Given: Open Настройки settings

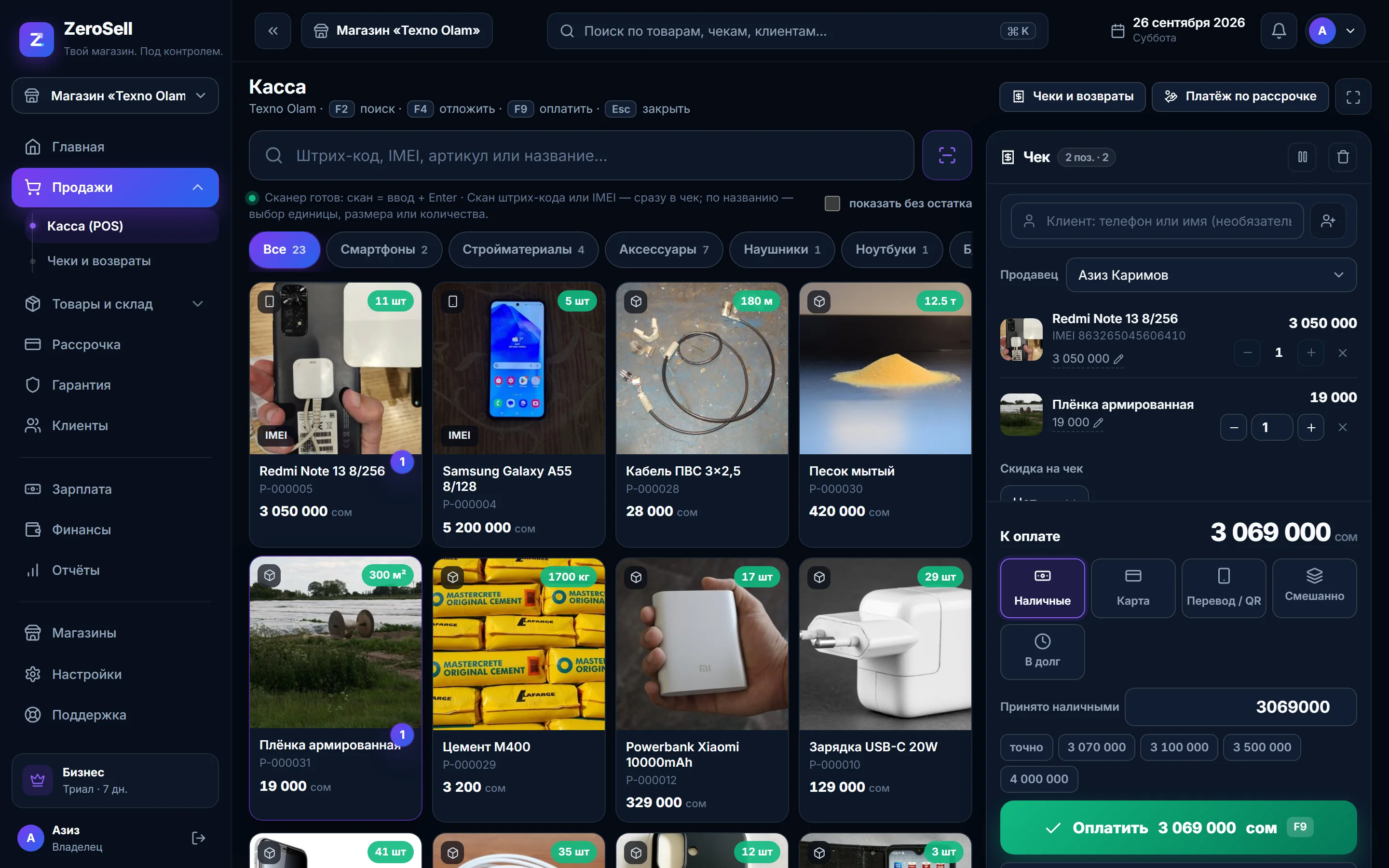Looking at the screenshot, I should pyautogui.click(x=115, y=674).
